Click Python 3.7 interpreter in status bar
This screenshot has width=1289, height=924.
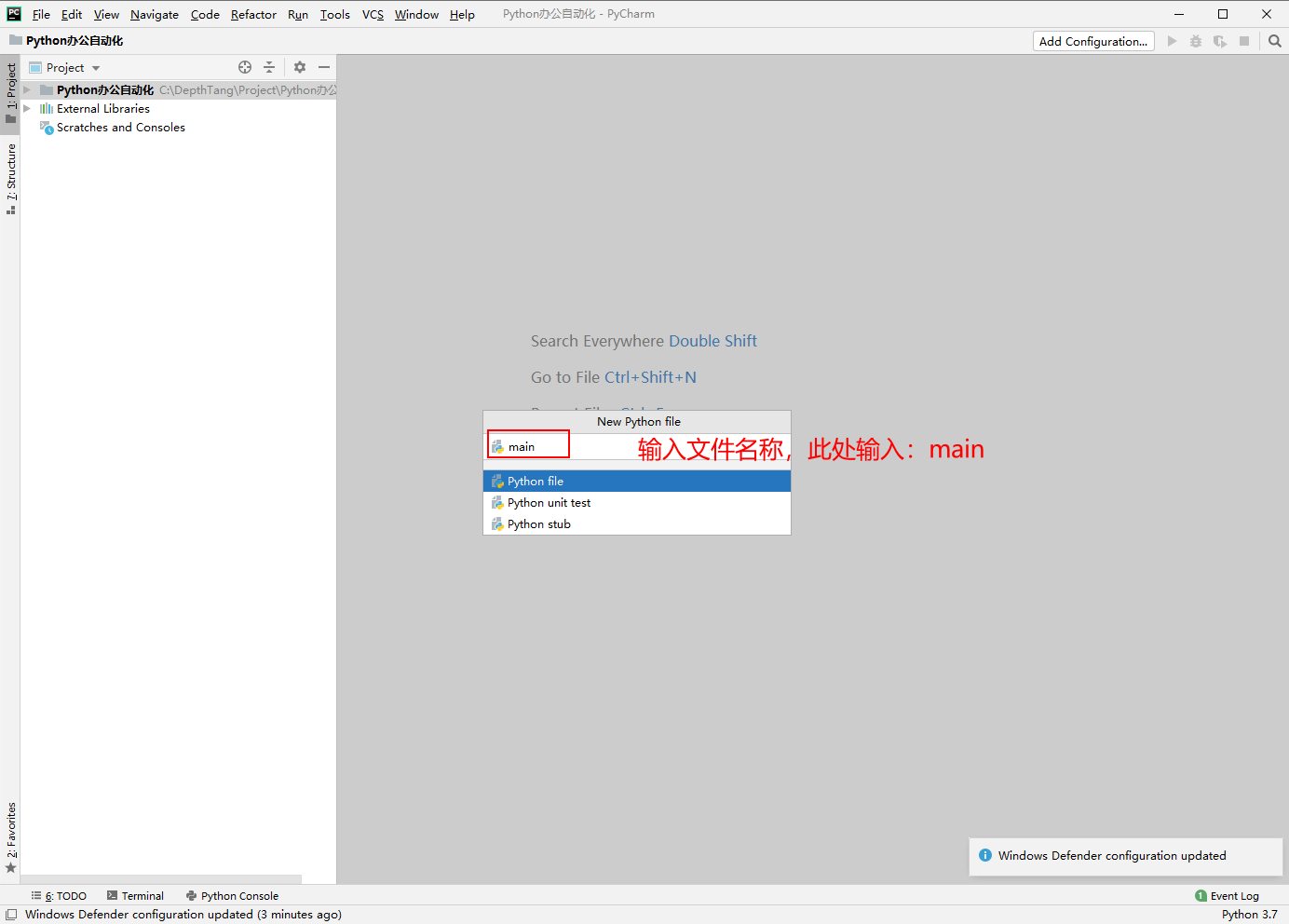(1250, 915)
